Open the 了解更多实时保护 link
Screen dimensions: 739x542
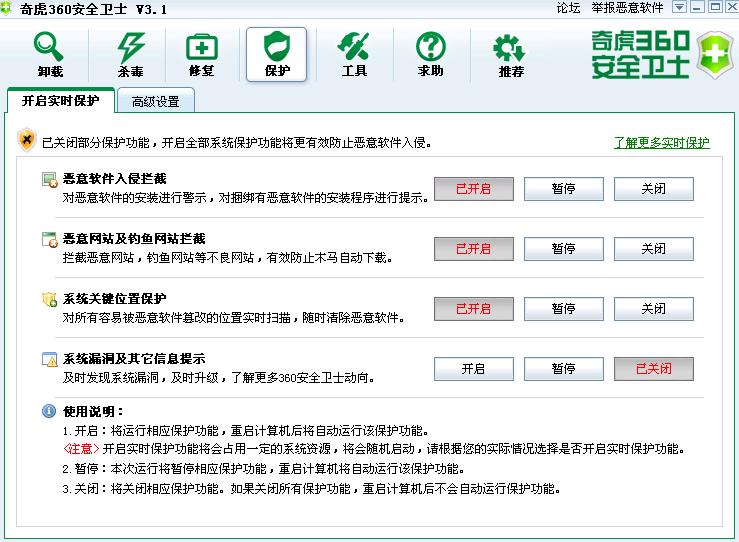point(662,142)
